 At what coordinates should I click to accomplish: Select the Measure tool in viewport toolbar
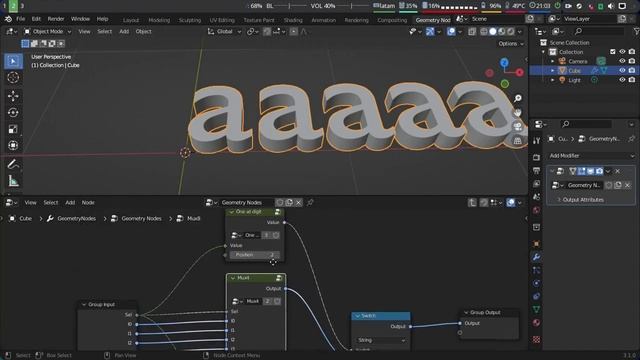tap(13, 181)
